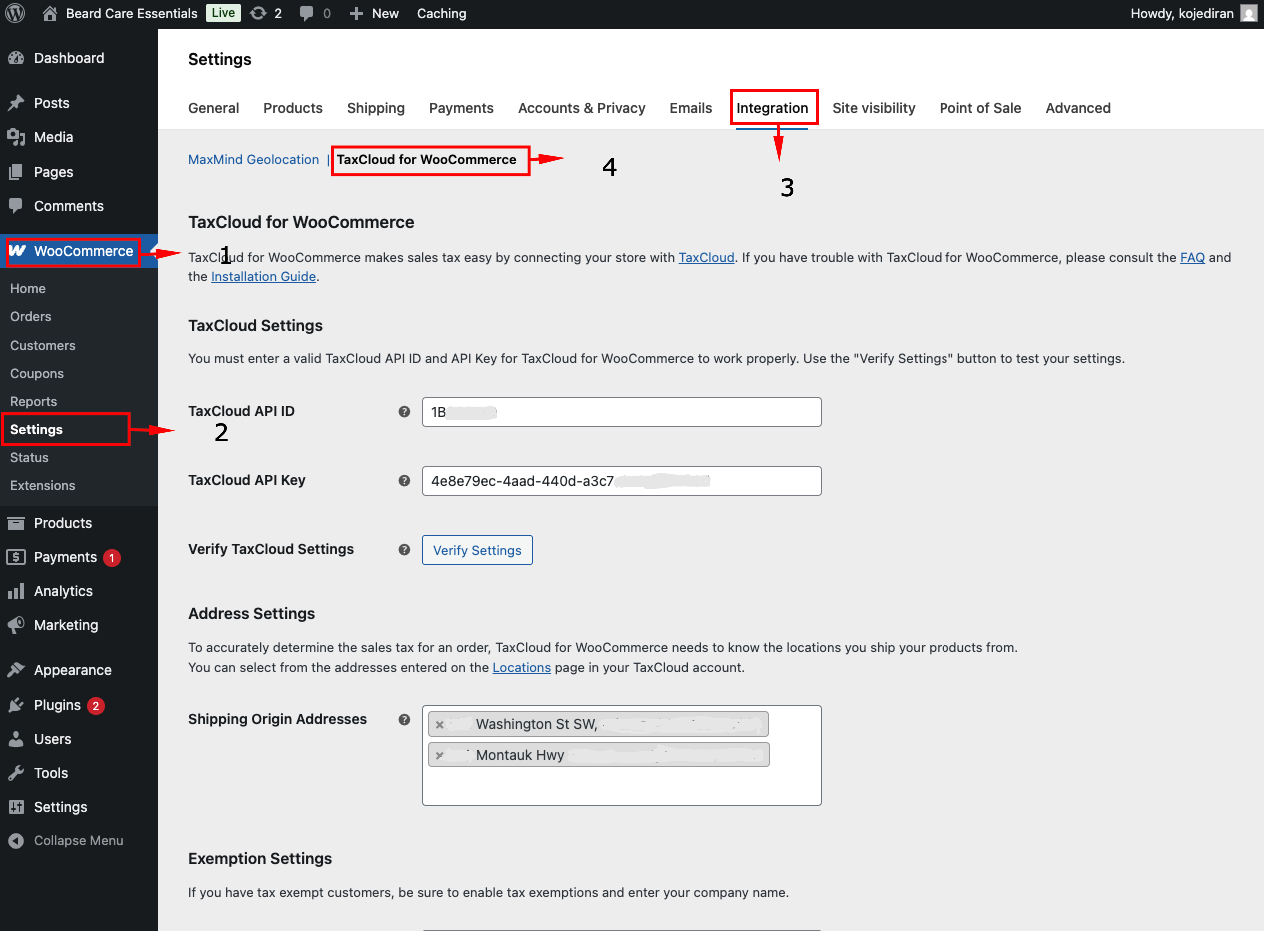
Task: Click the Posts pushpin icon
Action: pos(16,103)
